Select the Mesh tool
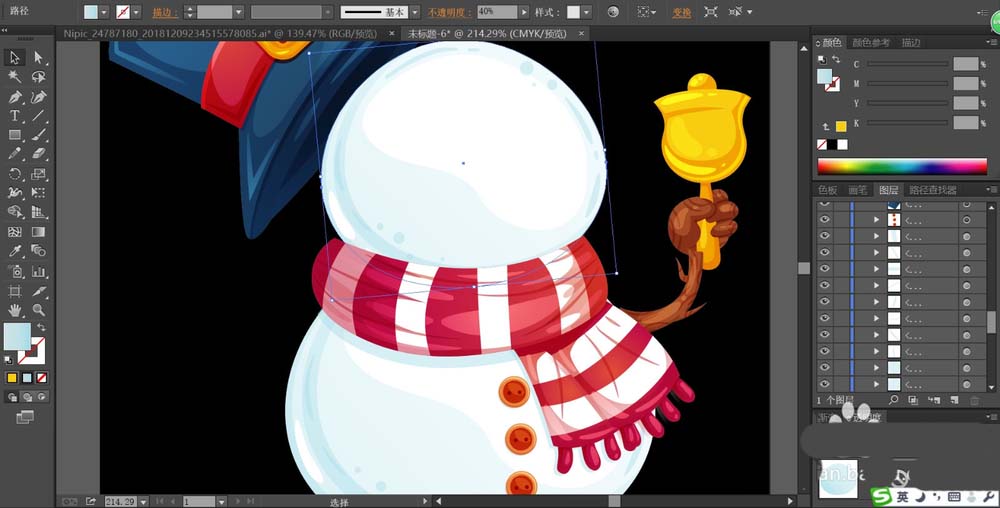The height and width of the screenshot is (508, 1000). [15, 232]
